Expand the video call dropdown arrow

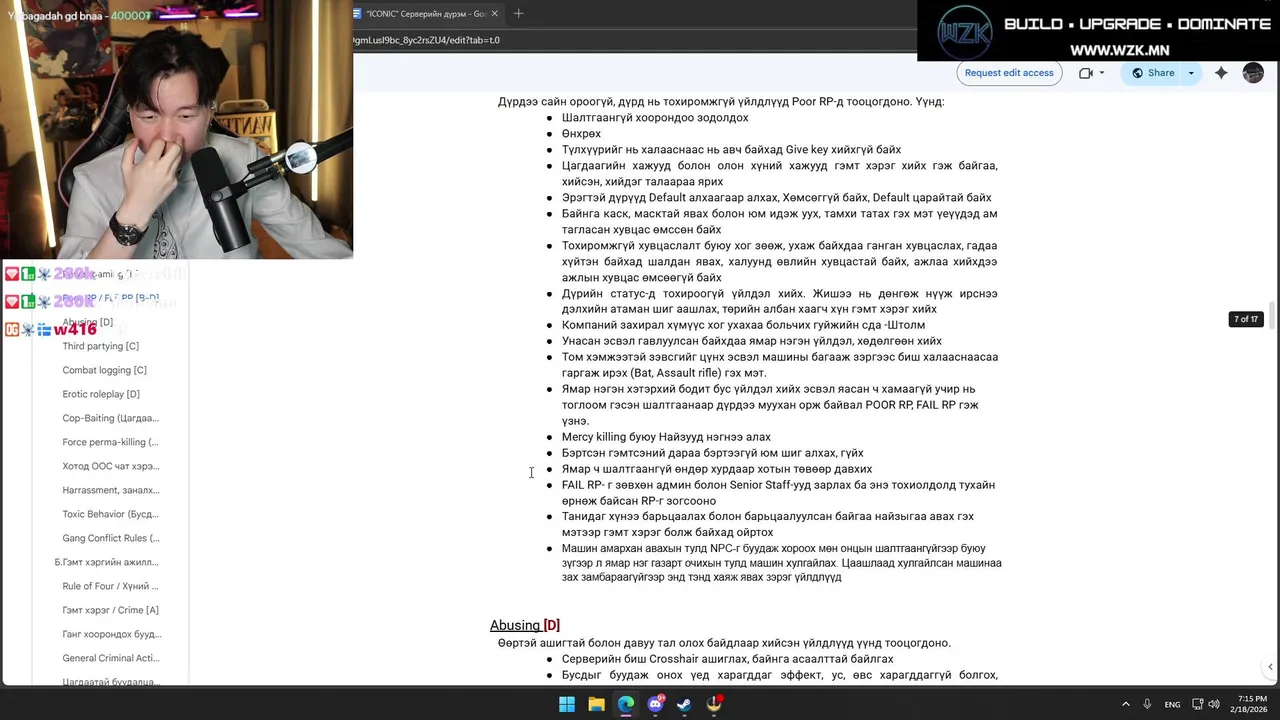1102,73
